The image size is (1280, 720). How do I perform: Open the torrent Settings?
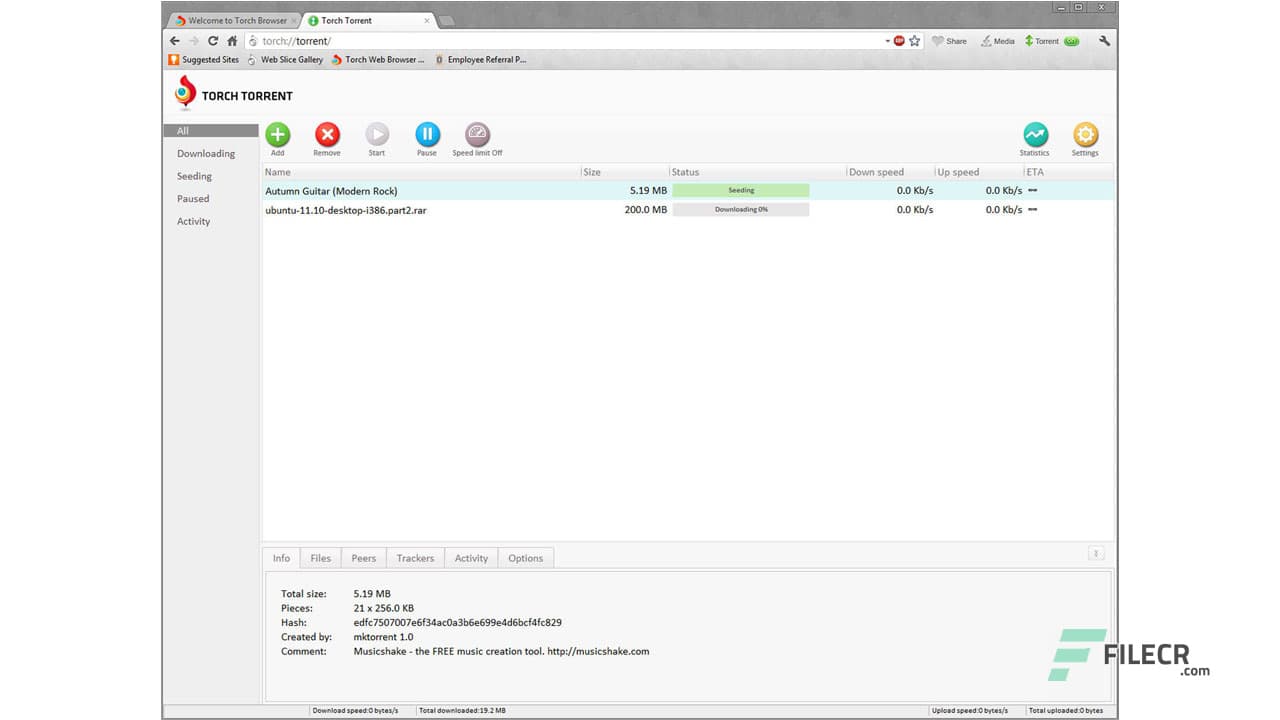click(x=1085, y=138)
